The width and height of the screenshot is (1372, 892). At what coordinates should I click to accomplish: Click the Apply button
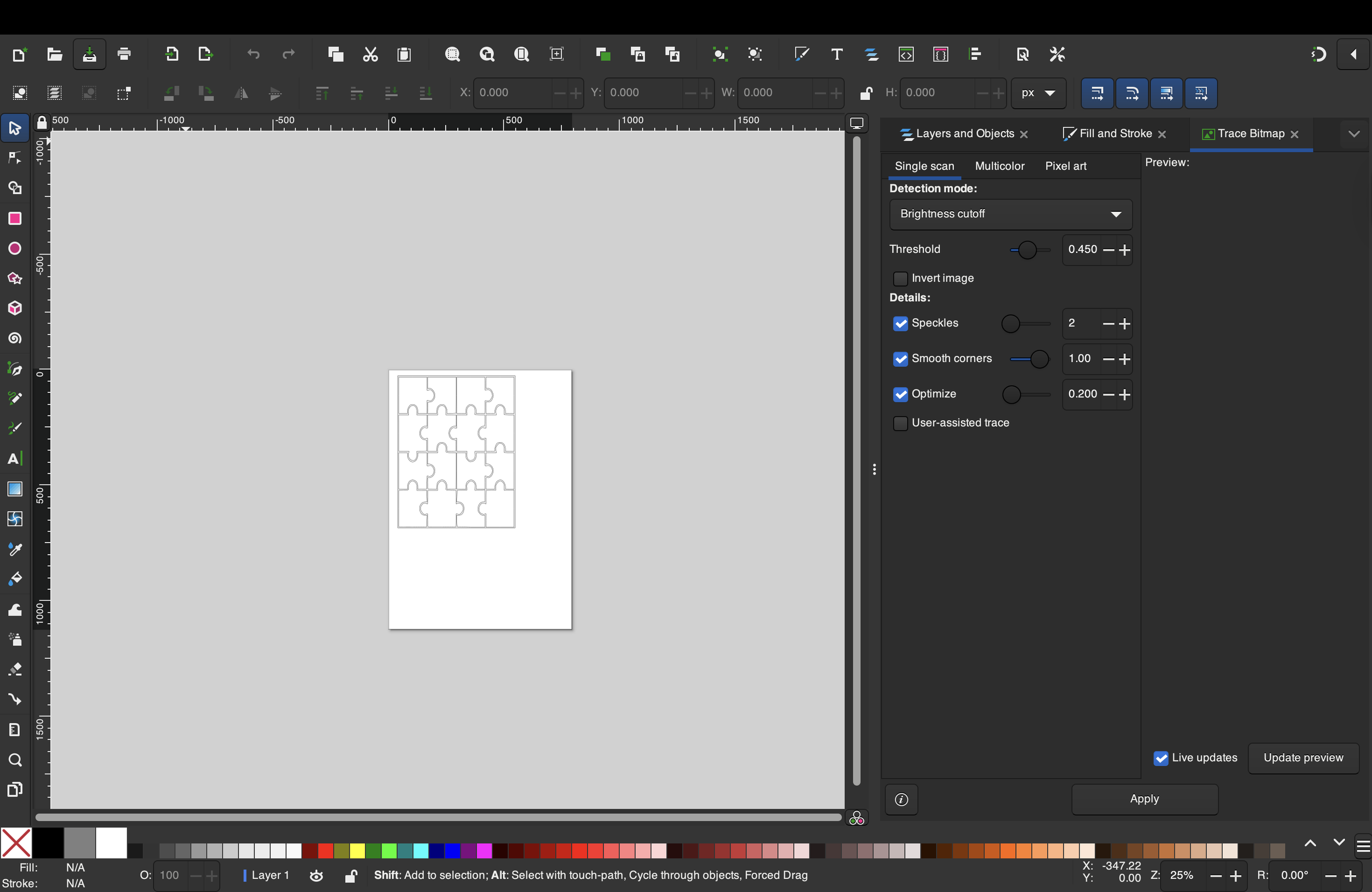1144,799
